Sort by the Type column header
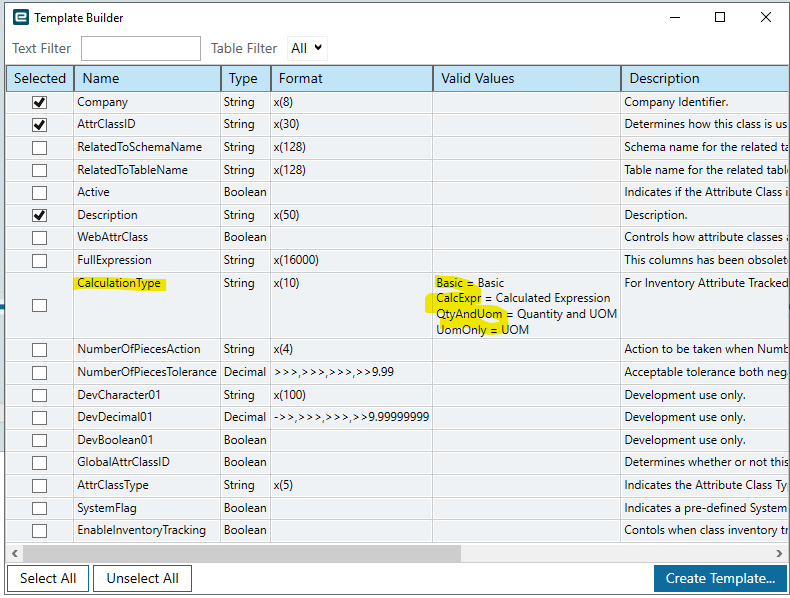Screen dimensions: 790x598 tap(246, 79)
